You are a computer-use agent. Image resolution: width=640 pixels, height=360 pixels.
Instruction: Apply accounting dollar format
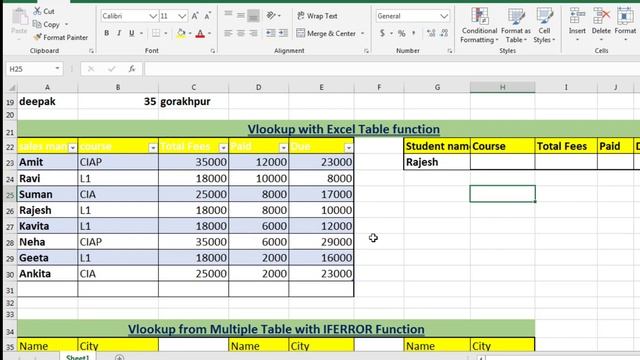coord(382,33)
